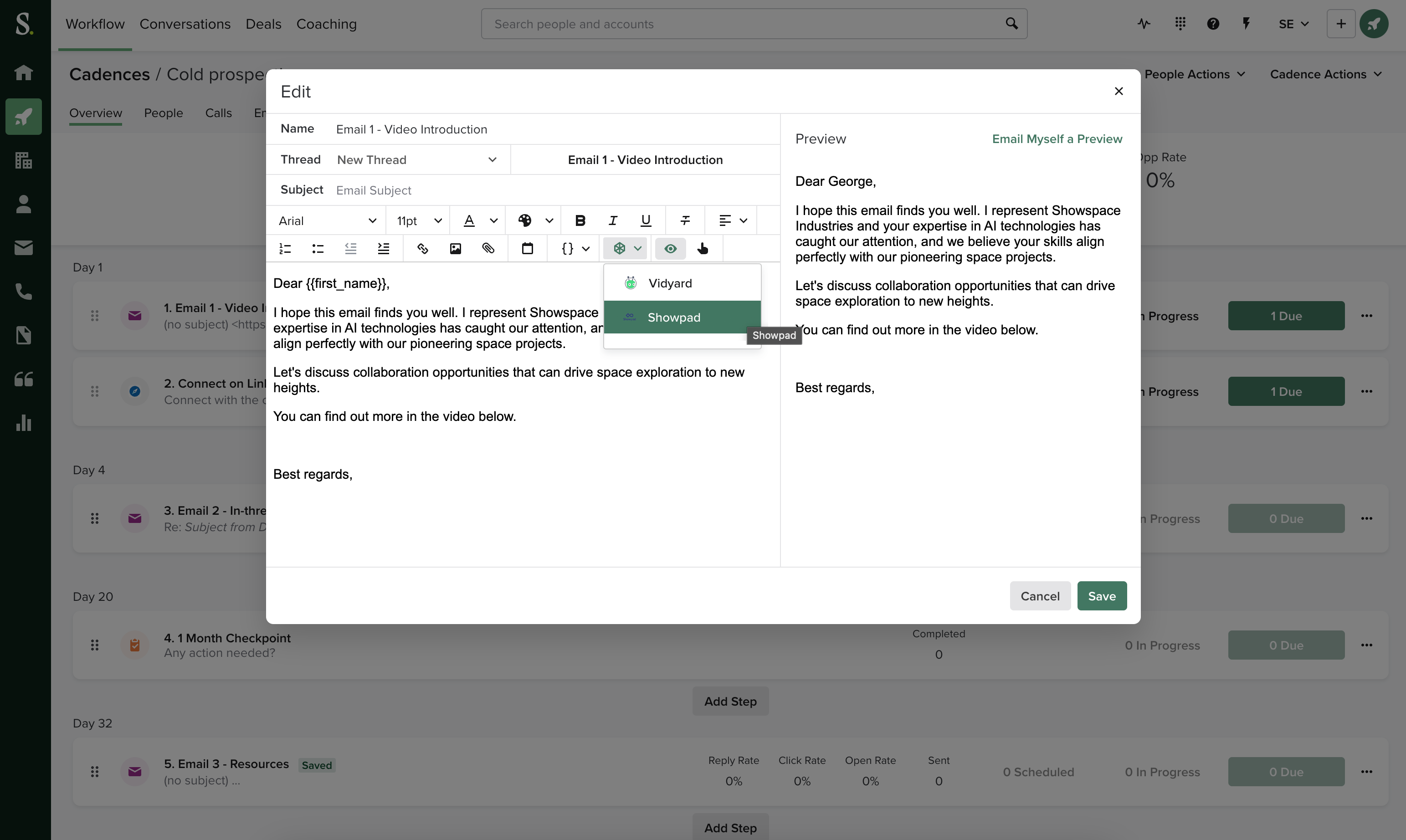Toggle bold formatting
The height and width of the screenshot is (840, 1406).
(x=580, y=221)
